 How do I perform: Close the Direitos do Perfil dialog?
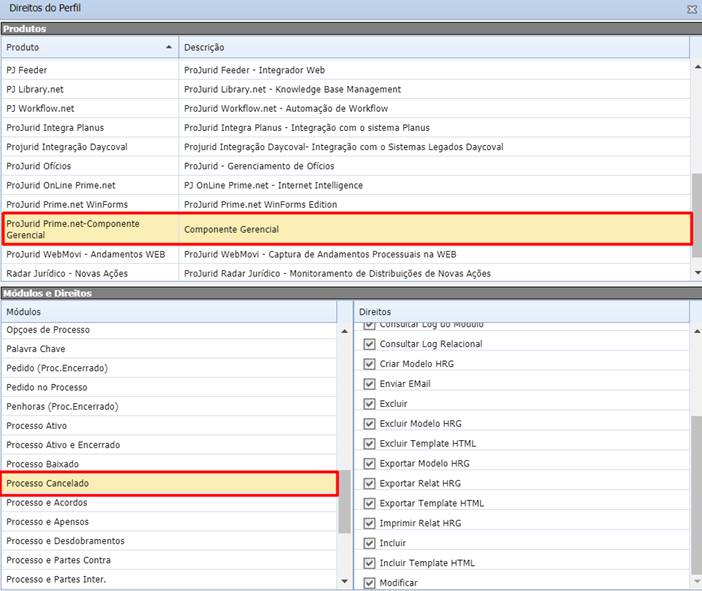pos(692,9)
